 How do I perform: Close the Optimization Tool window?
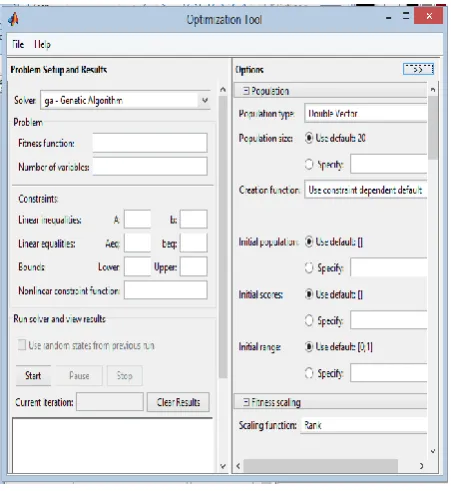coord(429,16)
